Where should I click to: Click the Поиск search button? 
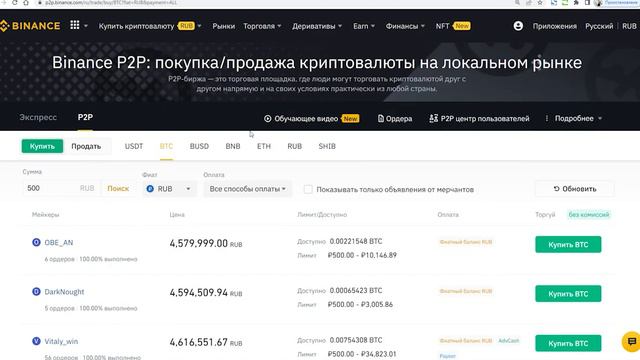[x=118, y=188]
